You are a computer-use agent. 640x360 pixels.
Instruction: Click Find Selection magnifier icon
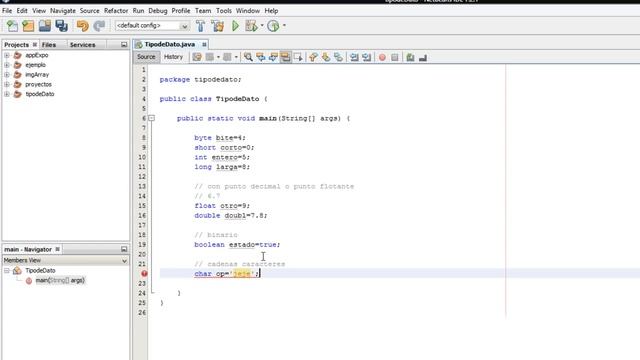(x=248, y=58)
